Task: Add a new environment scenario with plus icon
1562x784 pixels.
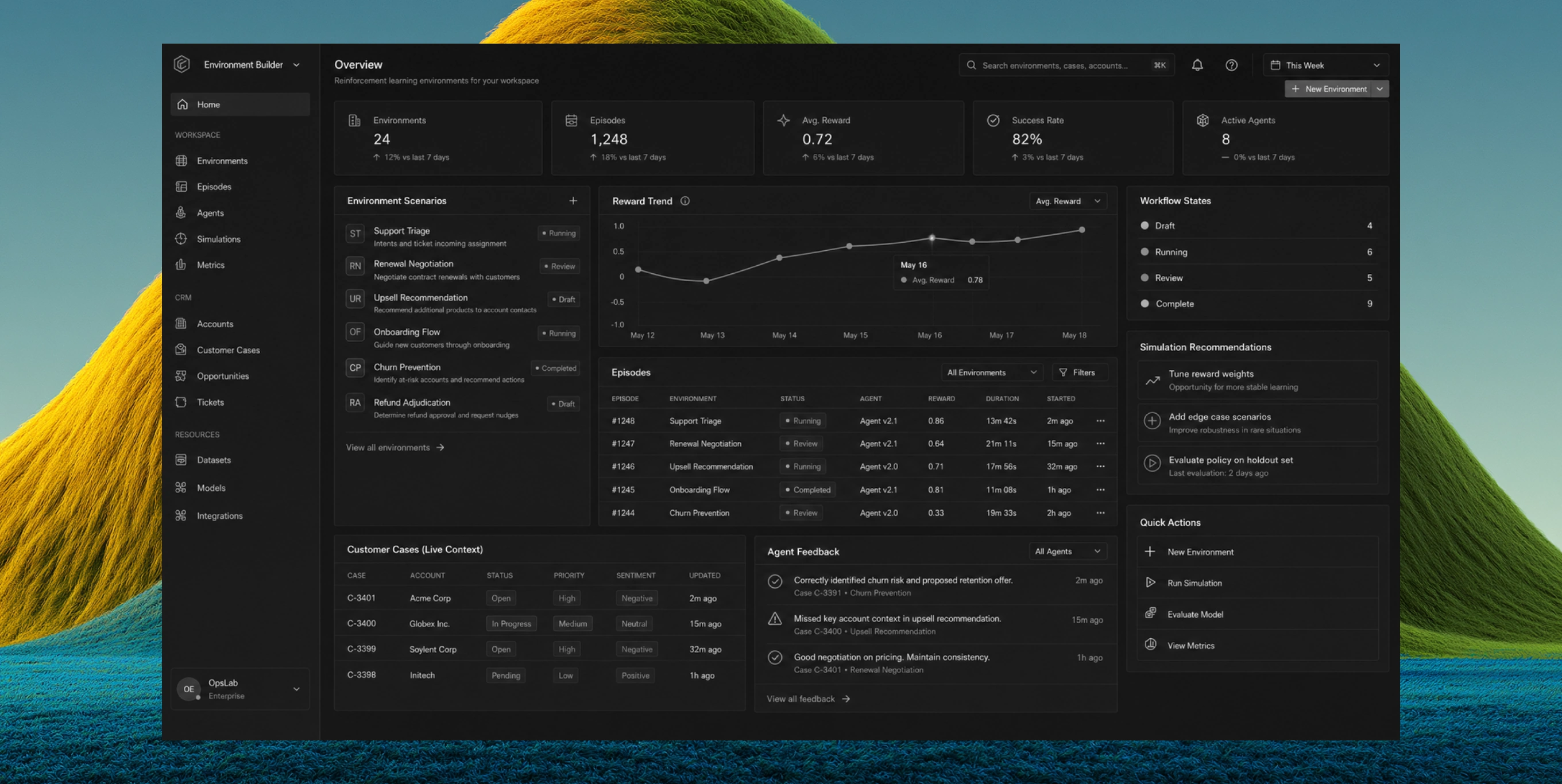Action: tap(573, 200)
